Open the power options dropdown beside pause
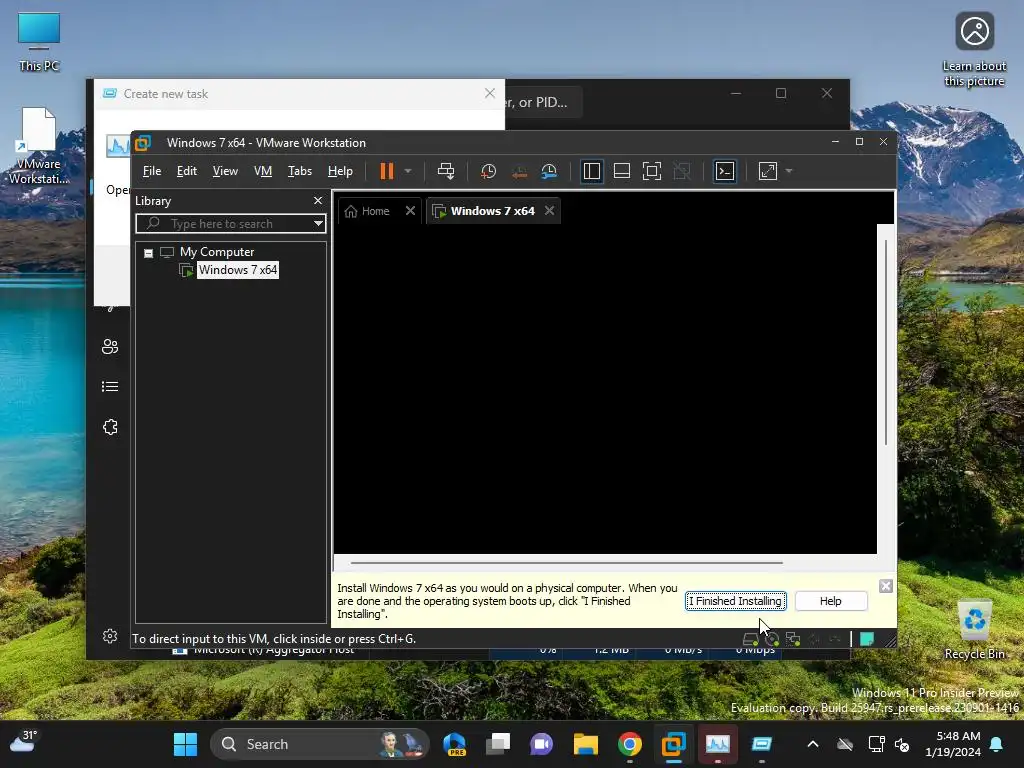This screenshot has width=1024, height=768. tap(408, 171)
